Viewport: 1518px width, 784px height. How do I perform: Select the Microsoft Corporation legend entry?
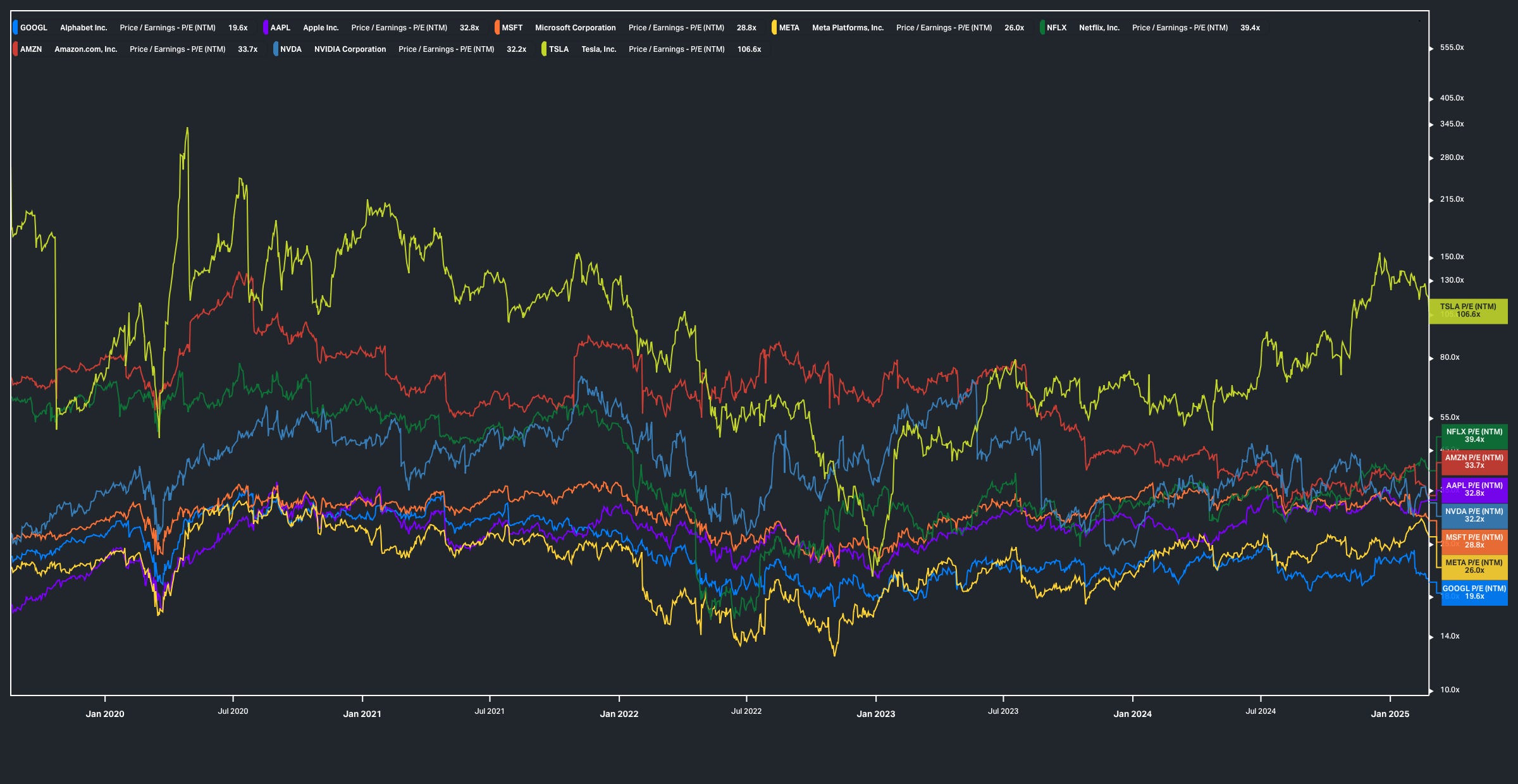pos(575,28)
